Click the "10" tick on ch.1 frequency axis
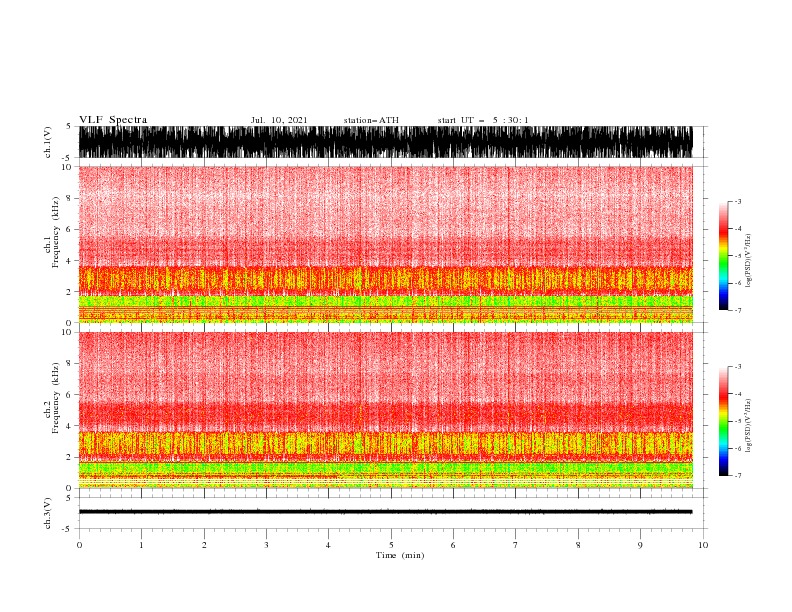792x612 pixels. (67, 167)
